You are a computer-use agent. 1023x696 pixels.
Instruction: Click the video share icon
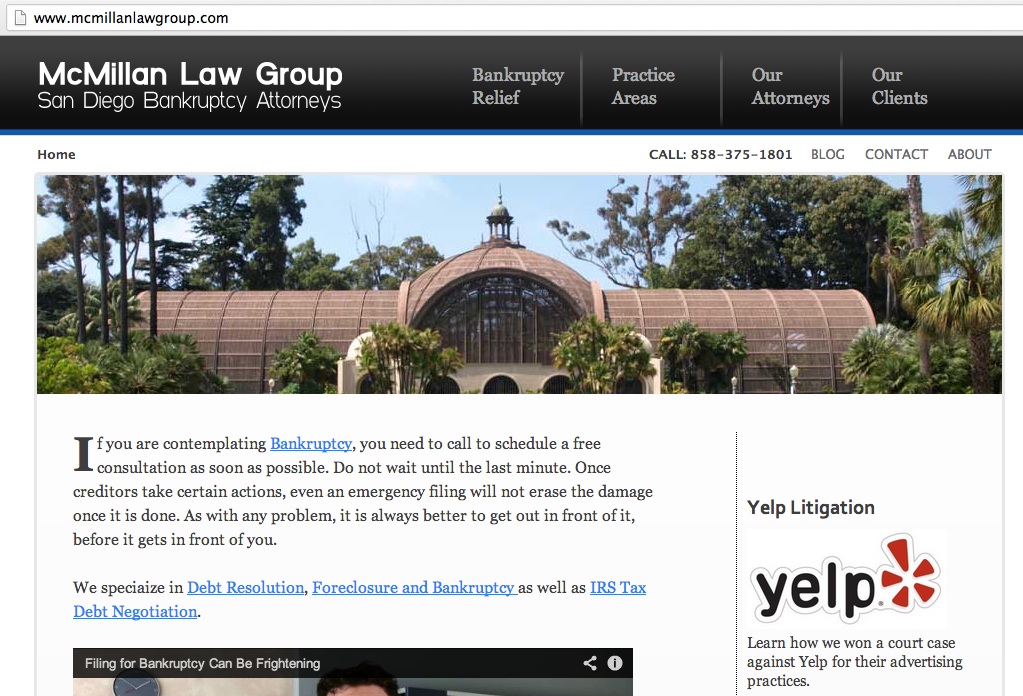590,663
